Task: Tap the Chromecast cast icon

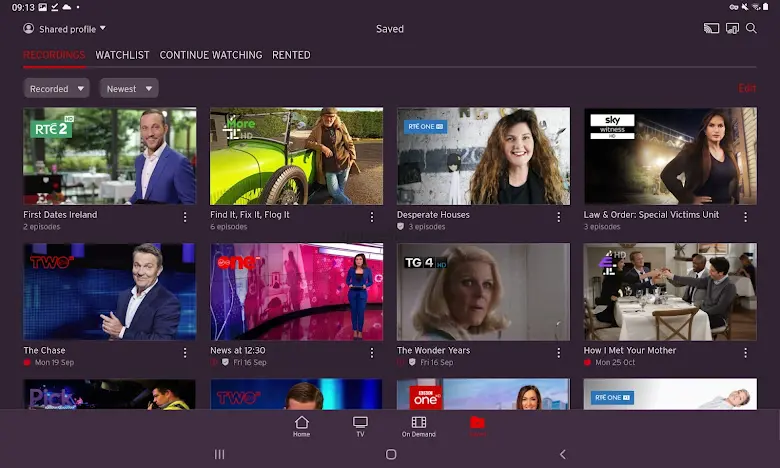Action: (x=711, y=28)
